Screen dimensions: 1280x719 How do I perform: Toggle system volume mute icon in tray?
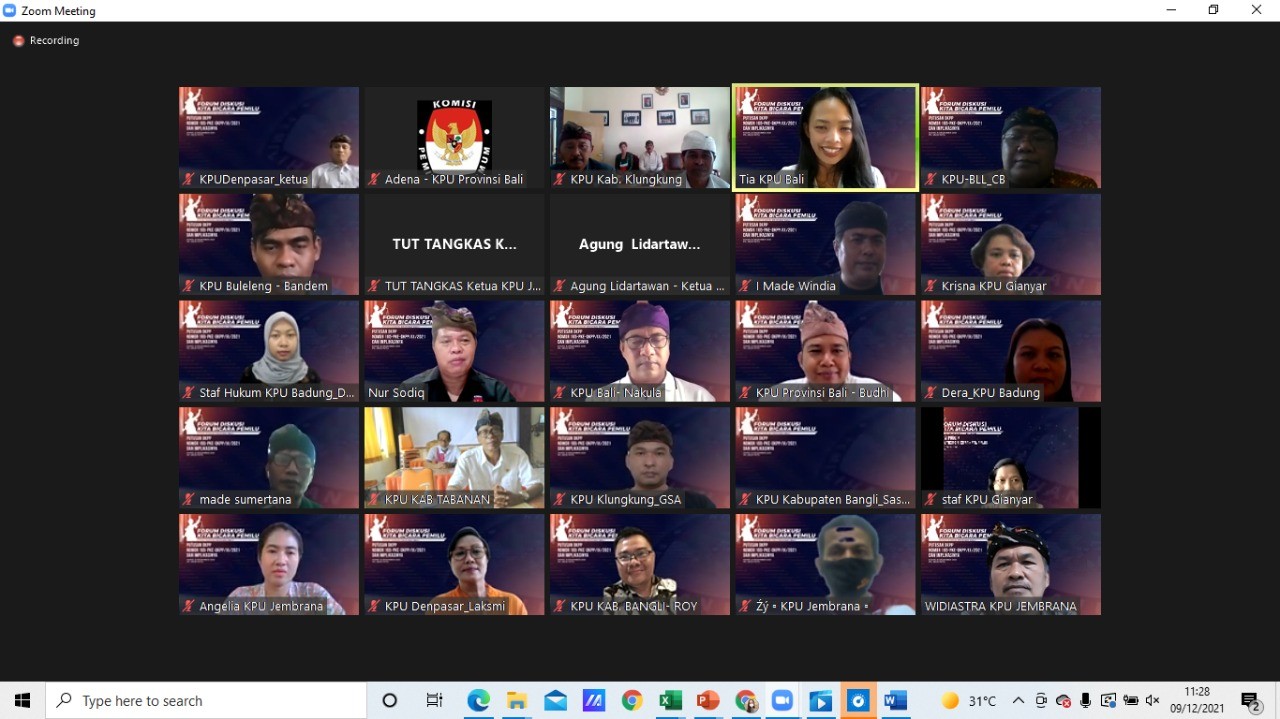click(1152, 701)
